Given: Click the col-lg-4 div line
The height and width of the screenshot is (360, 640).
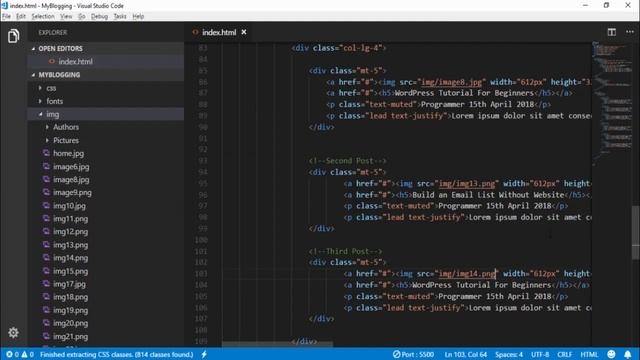Looking at the screenshot, I should click(x=339, y=48).
